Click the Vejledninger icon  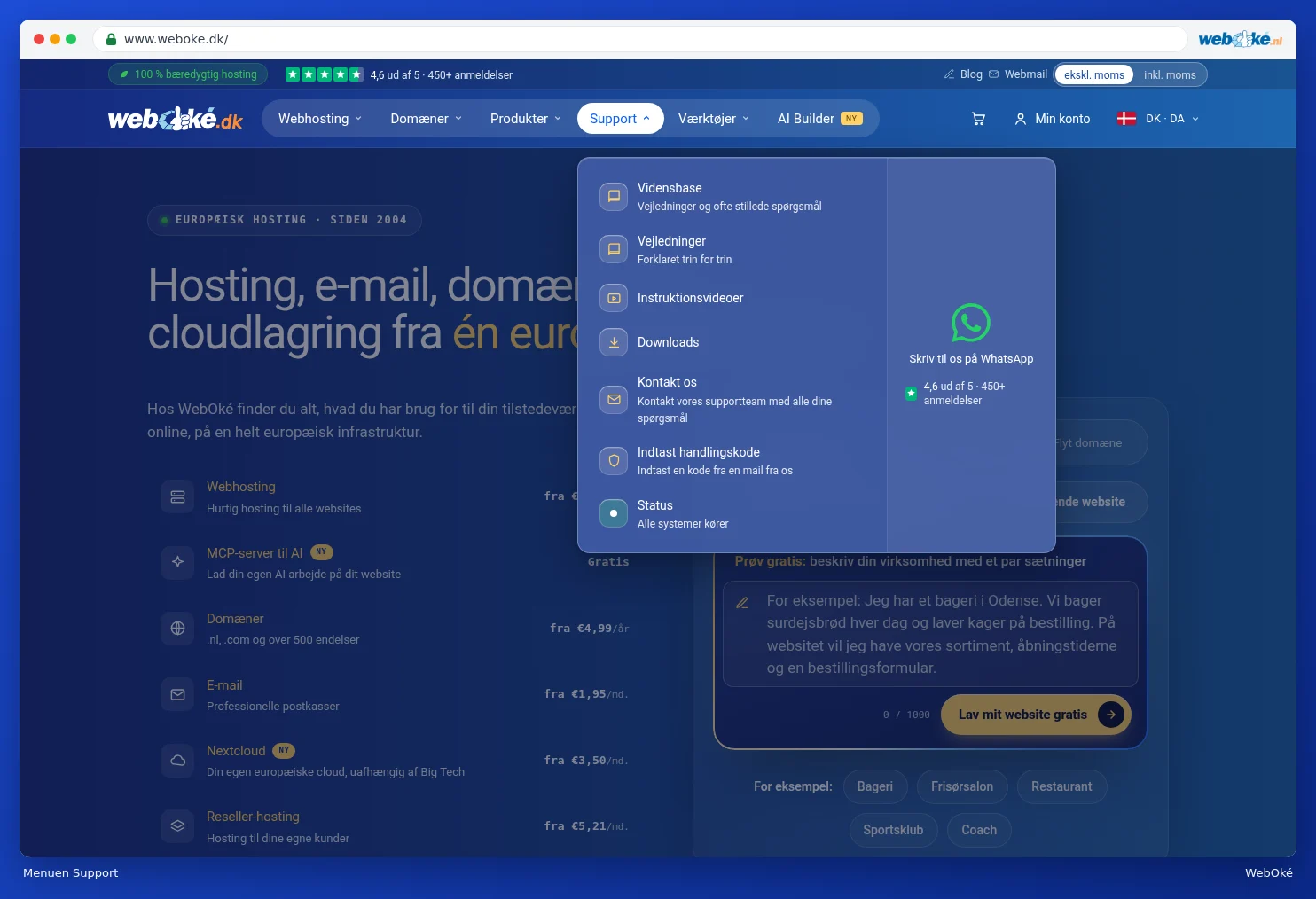(x=614, y=250)
